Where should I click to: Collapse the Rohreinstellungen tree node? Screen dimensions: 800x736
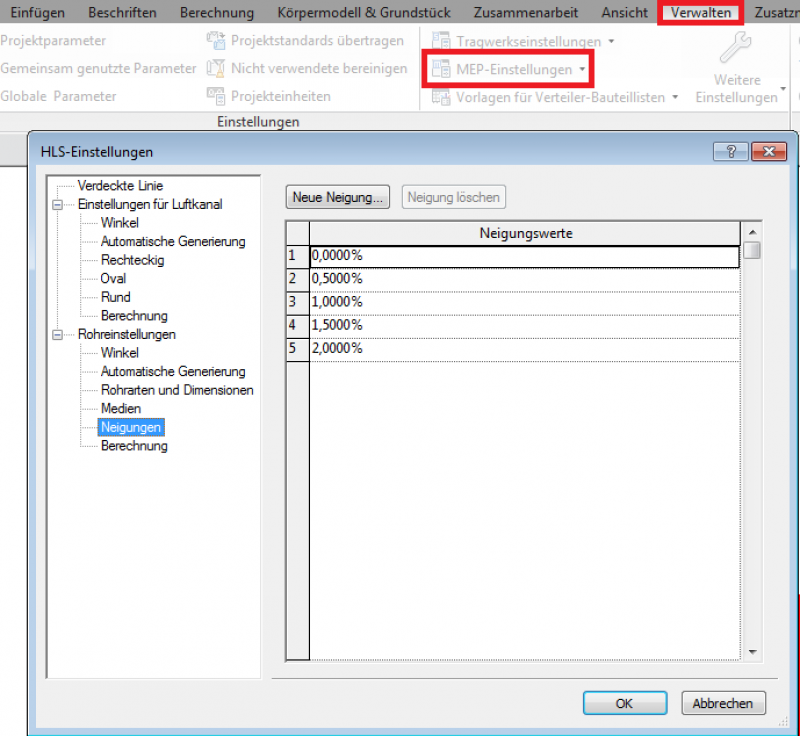click(x=58, y=335)
